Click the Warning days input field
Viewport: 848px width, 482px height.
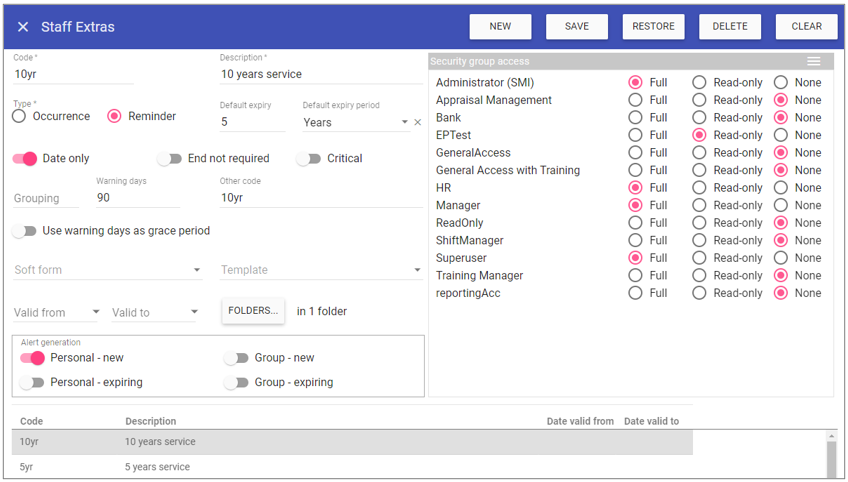[x=150, y=198]
